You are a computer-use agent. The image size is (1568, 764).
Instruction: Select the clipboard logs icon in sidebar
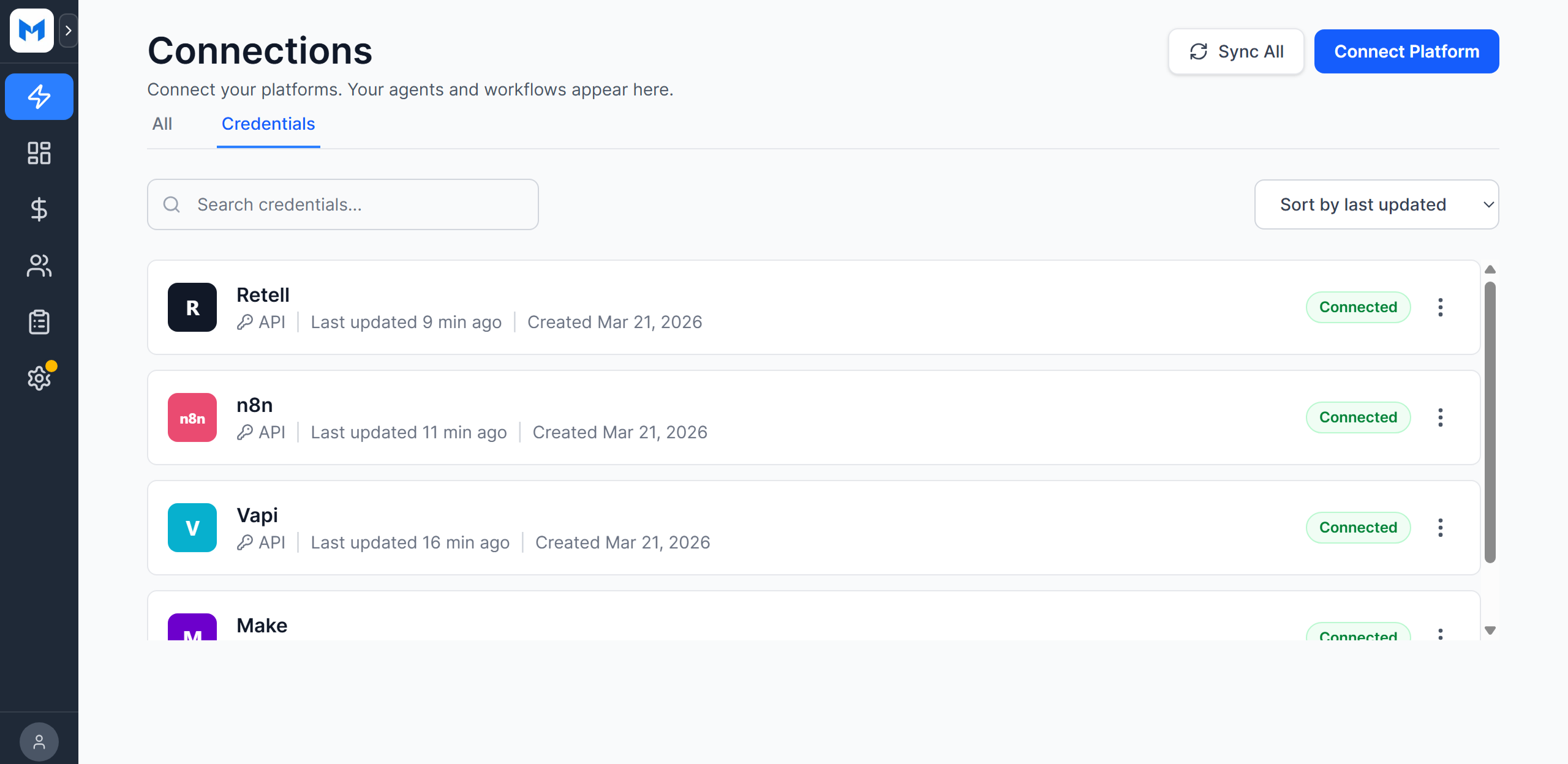click(39, 321)
